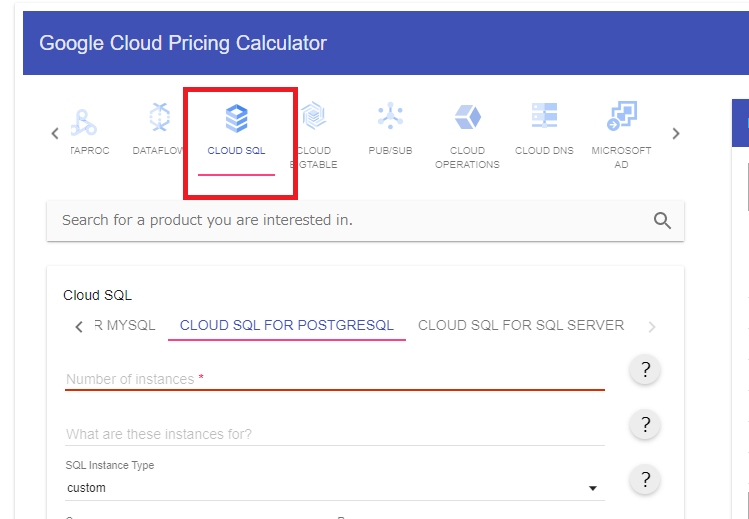
Task: Click the 'What are these instances for?' field
Action: [x=335, y=434]
